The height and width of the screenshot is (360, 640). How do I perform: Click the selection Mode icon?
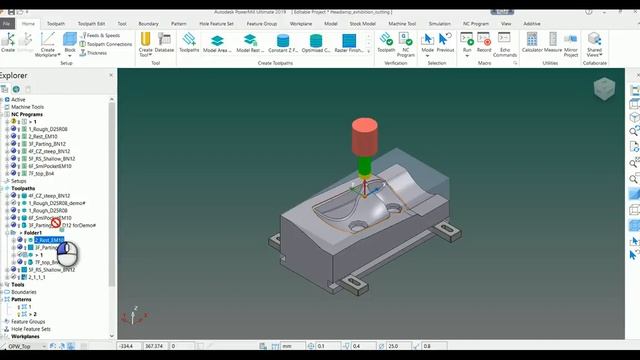tap(427, 40)
